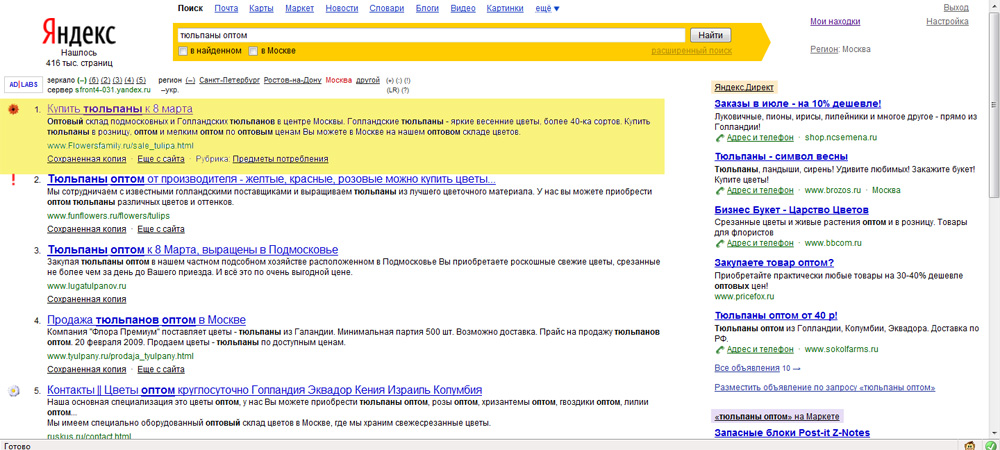Image resolution: width=1000 pixels, height=450 pixels.
Task: Click mirror link (6) in зеркало row
Action: tap(94, 80)
